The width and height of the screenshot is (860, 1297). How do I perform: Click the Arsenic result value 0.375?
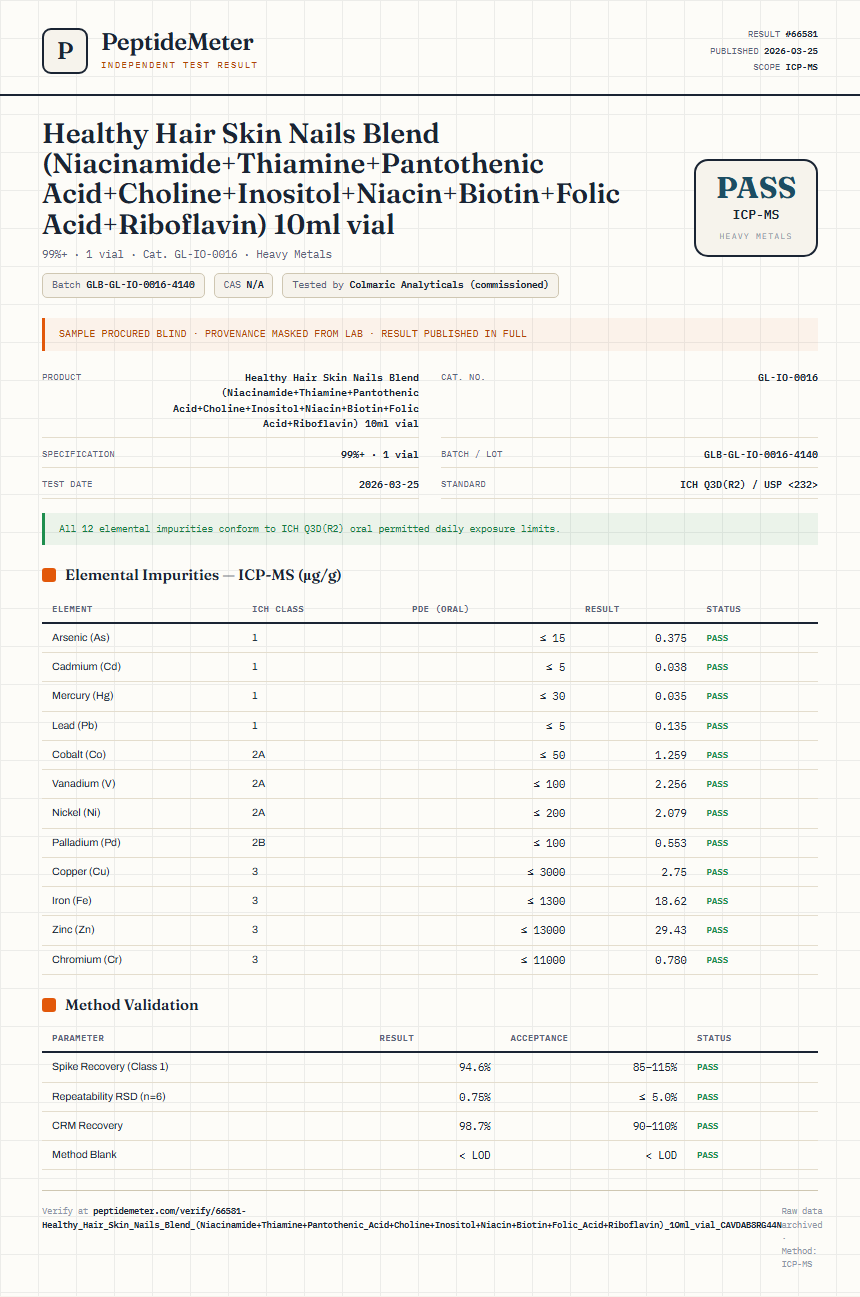[671, 638]
